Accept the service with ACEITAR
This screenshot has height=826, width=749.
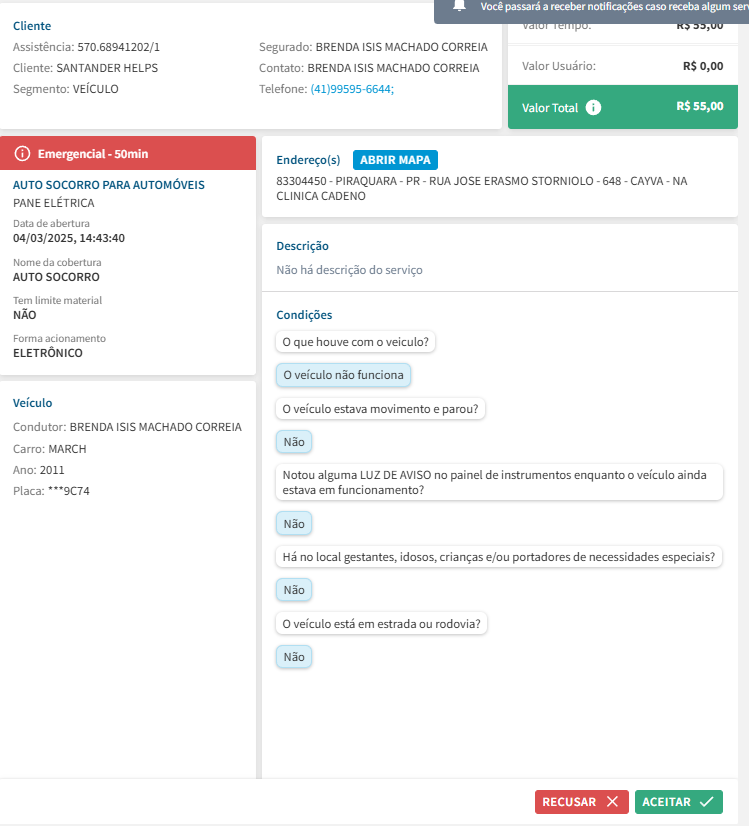pos(679,802)
